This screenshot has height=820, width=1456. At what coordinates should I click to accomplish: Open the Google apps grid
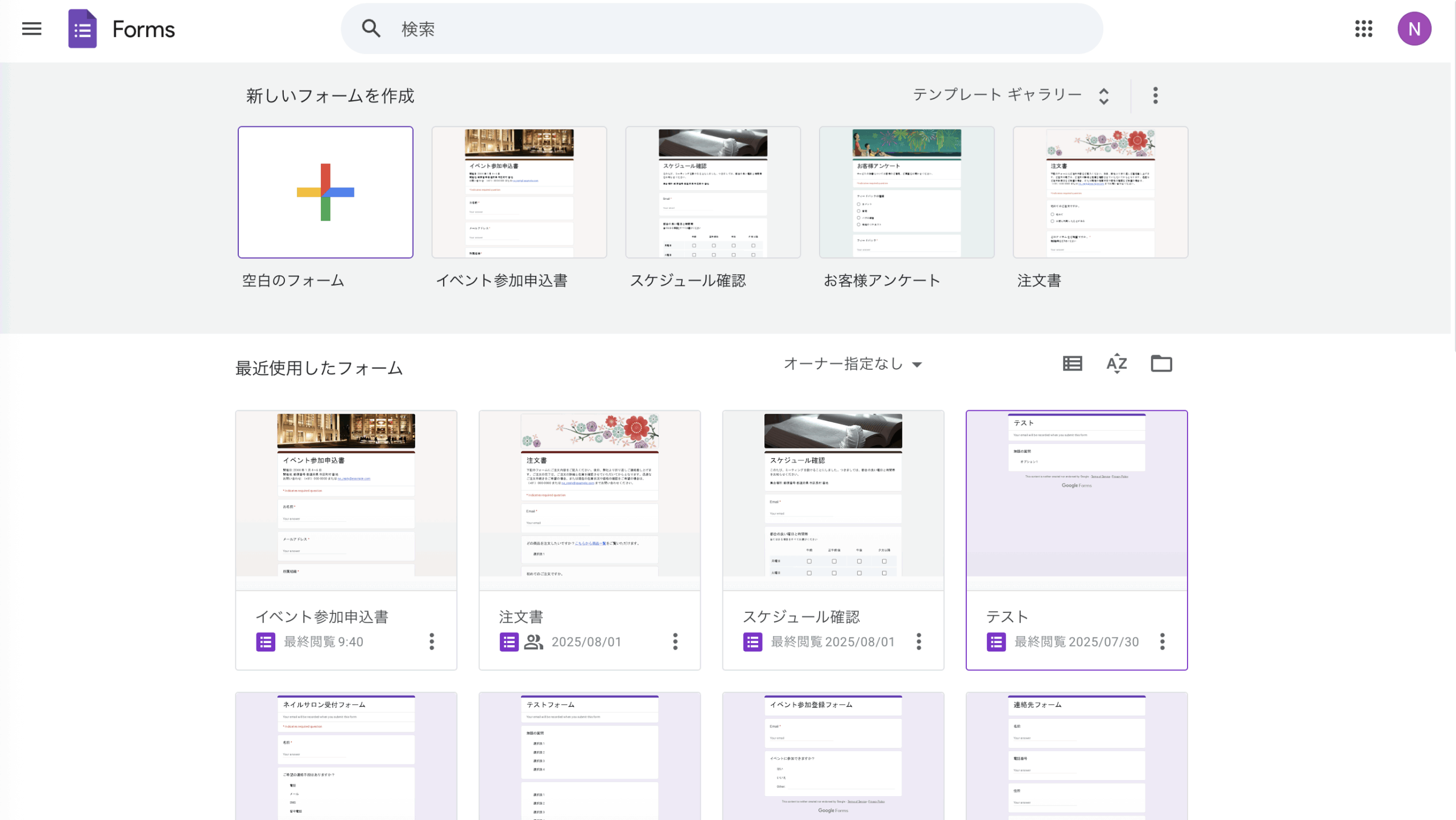[x=1363, y=28]
